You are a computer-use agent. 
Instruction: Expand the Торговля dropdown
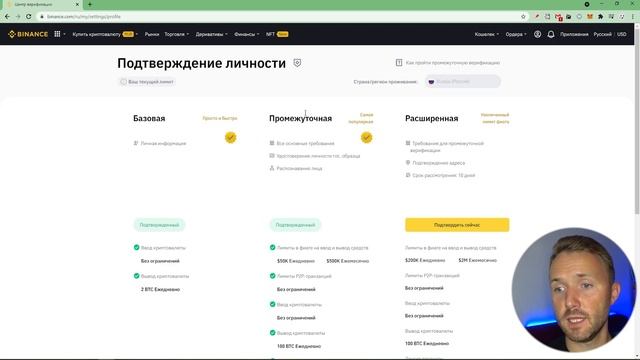(x=176, y=34)
